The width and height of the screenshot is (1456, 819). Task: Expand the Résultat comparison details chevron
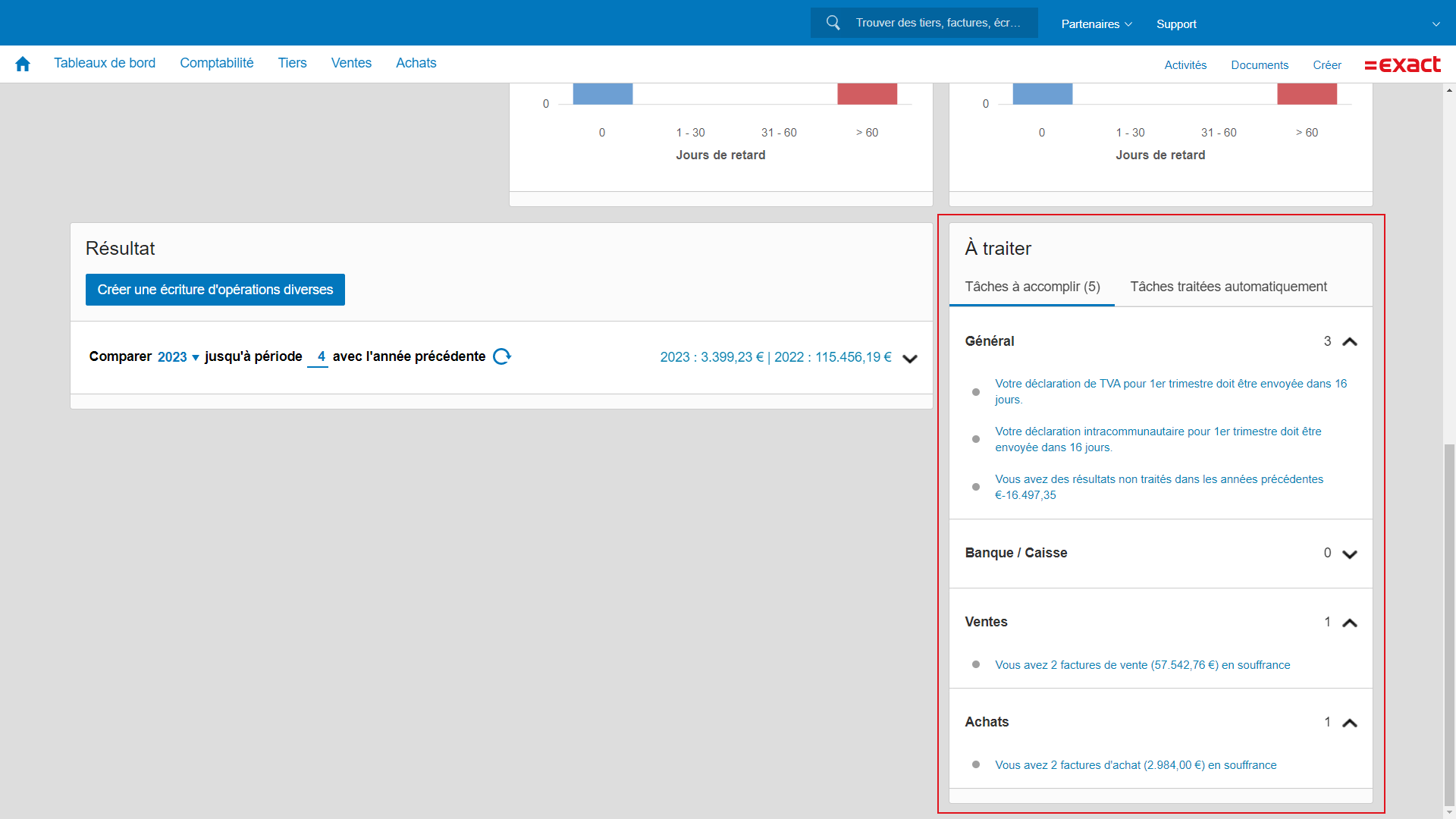click(910, 359)
